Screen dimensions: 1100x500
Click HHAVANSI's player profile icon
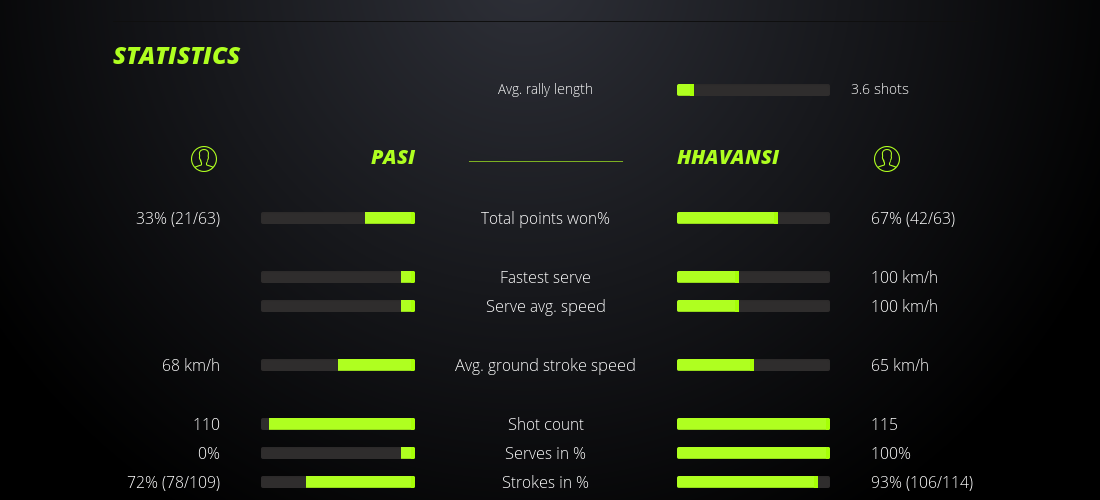[x=886, y=158]
